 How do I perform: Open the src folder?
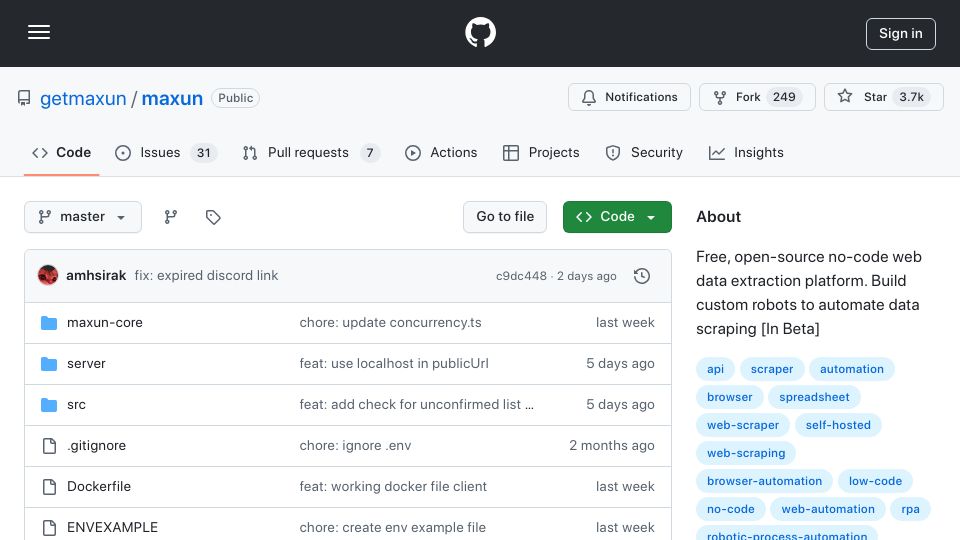tap(77, 405)
